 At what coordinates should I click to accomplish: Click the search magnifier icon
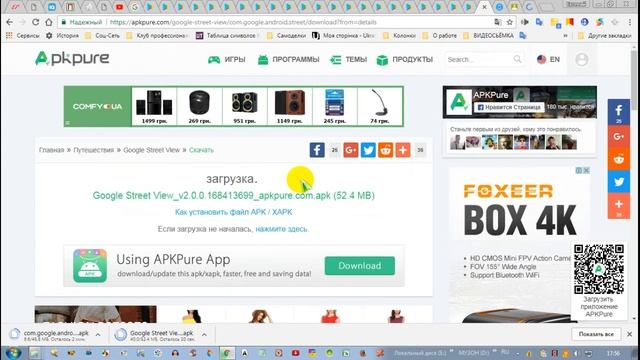pyautogui.click(x=517, y=59)
